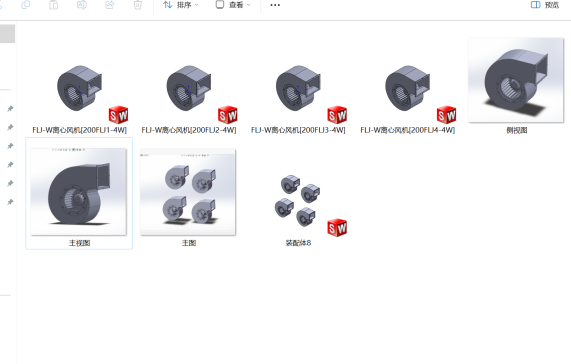Click the Share icon in the toolbar

(110, 5)
